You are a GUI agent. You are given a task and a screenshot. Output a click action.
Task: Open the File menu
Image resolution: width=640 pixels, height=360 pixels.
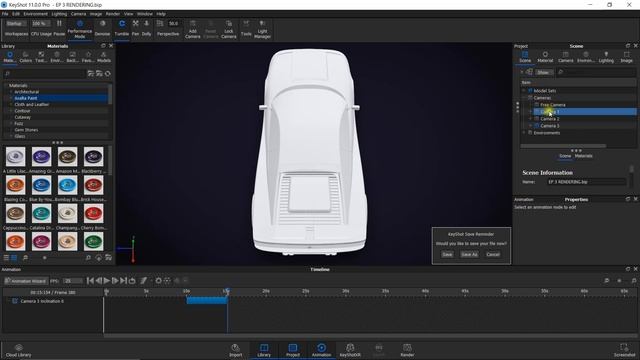[x=5, y=14]
